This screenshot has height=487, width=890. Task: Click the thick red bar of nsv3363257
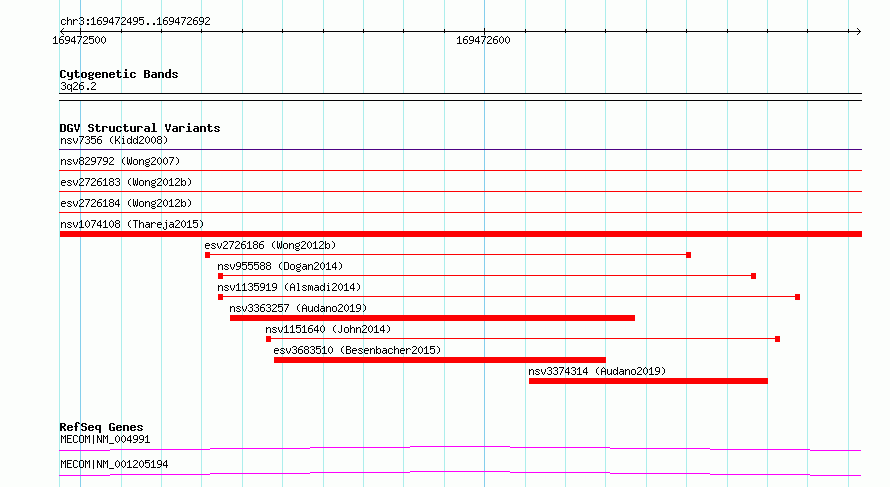[433, 318]
